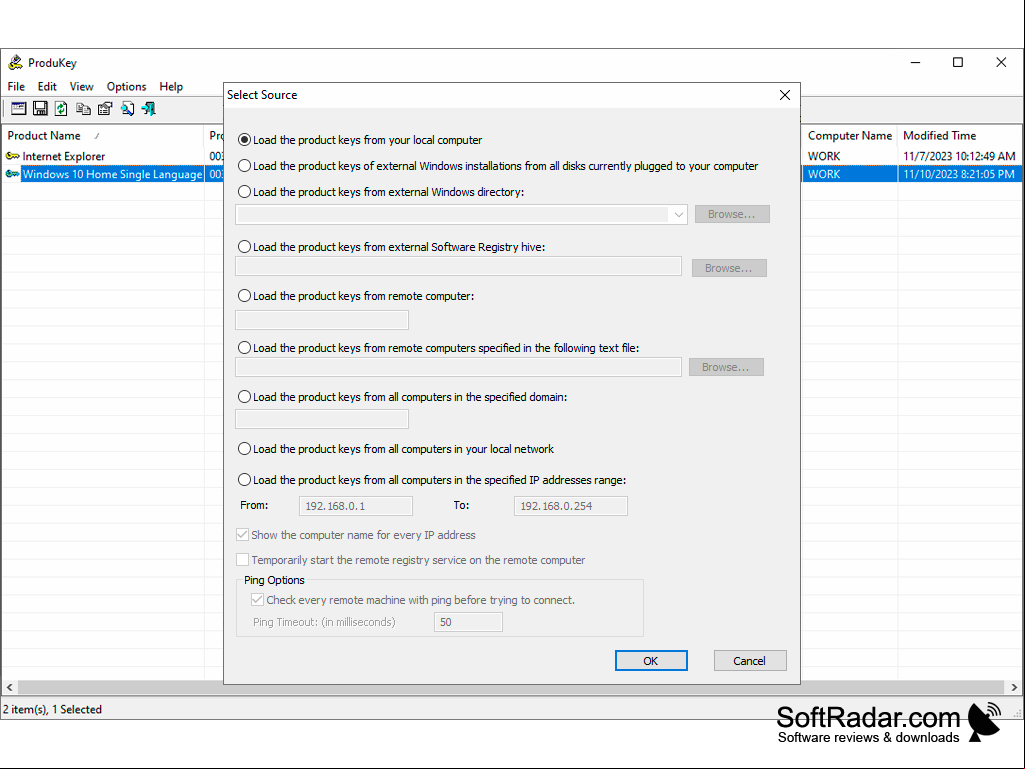Click the 11/7/2023 10:12:49 AM modified time
This screenshot has height=769, width=1025.
coord(959,156)
